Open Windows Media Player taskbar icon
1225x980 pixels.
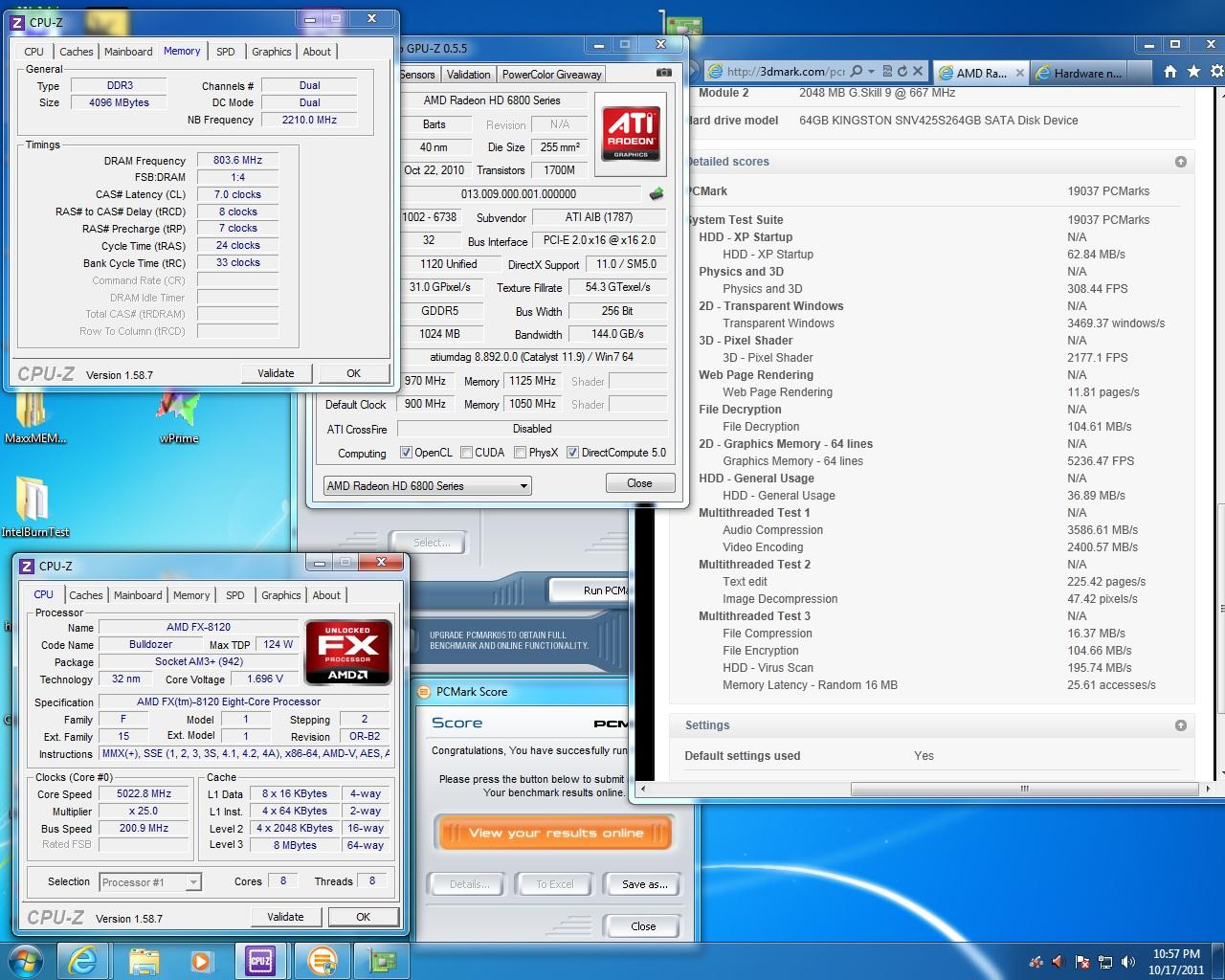point(201,960)
